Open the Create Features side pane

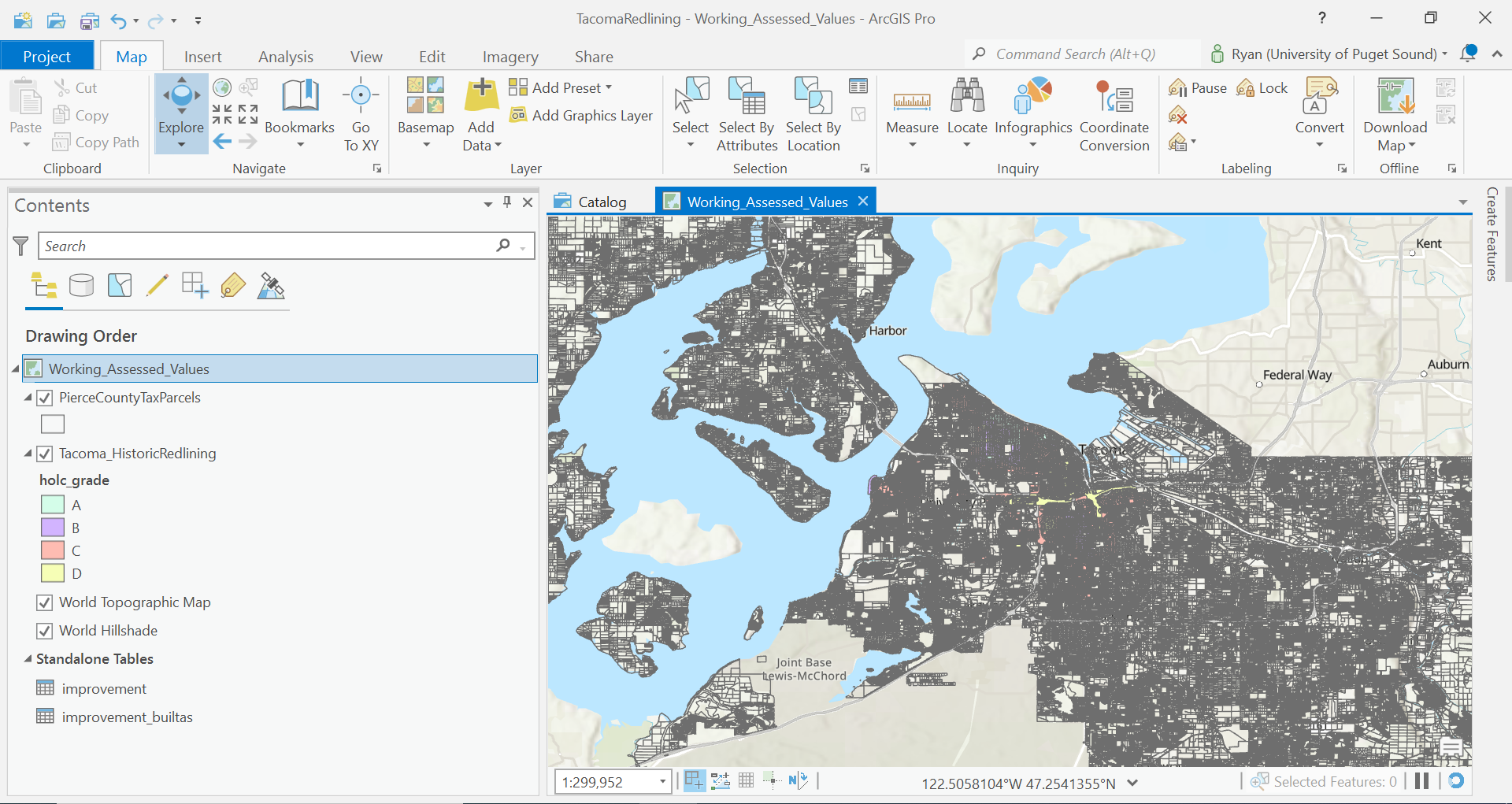(1492, 234)
